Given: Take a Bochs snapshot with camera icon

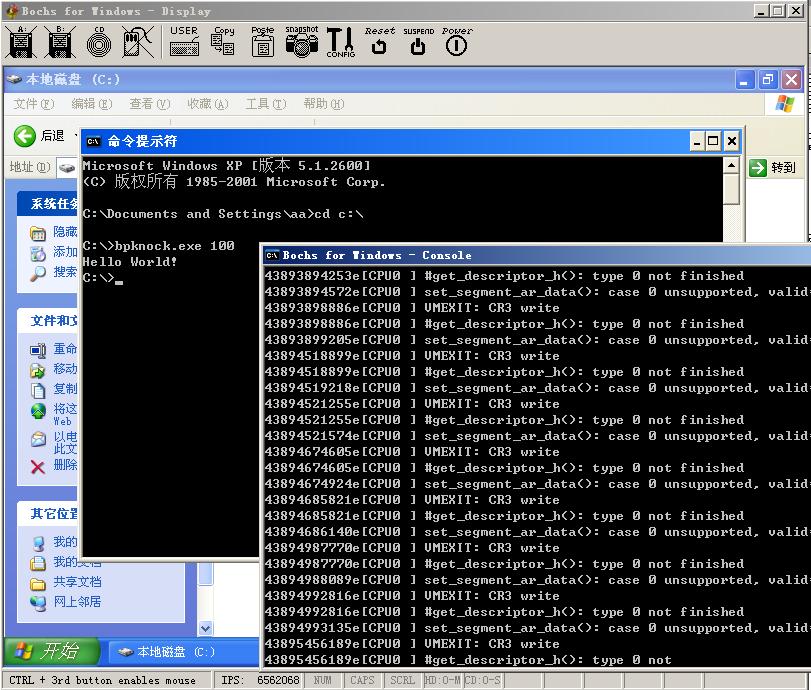Looking at the screenshot, I should coord(302,41).
